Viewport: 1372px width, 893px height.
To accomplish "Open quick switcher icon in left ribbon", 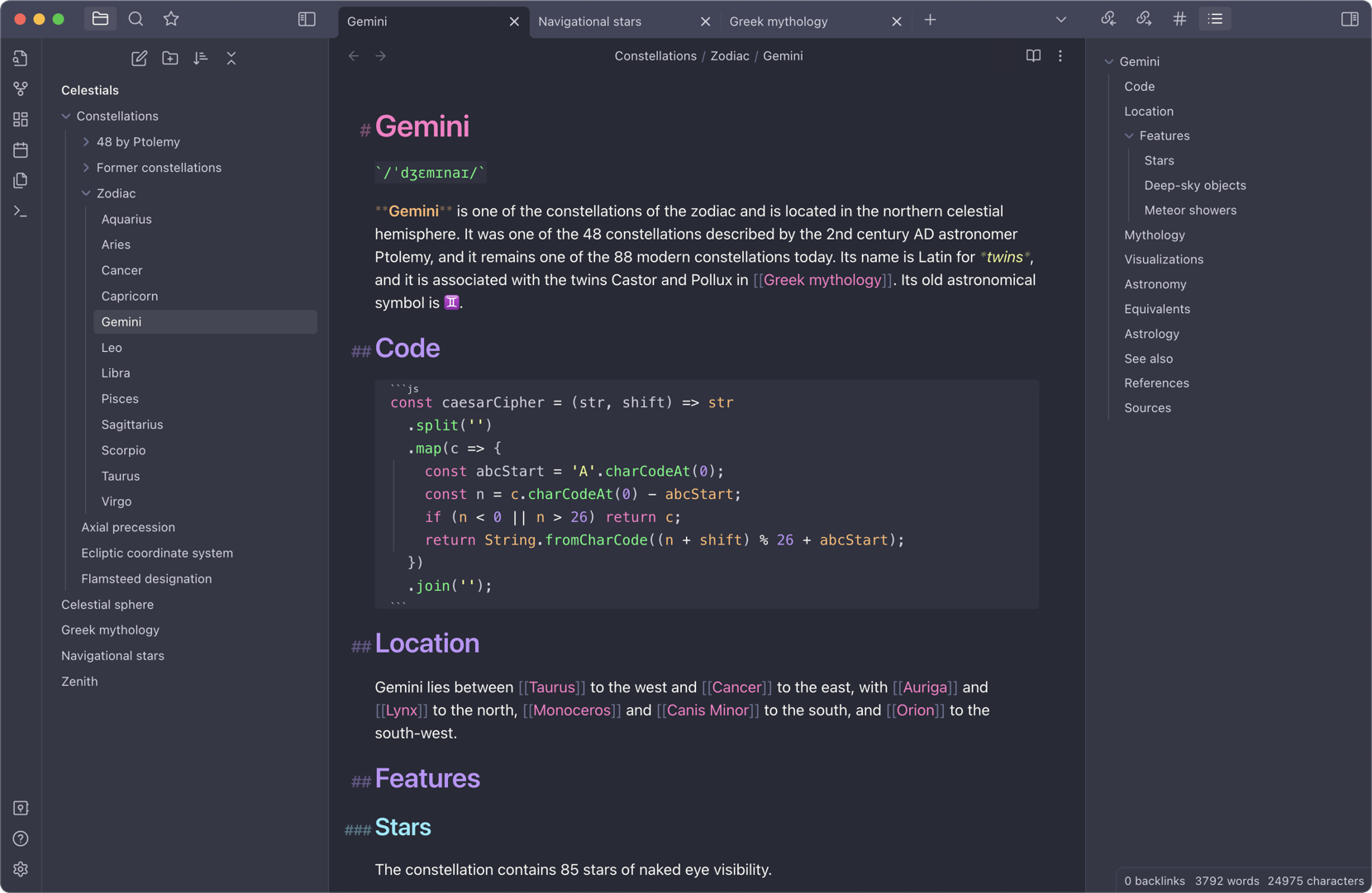I will [x=21, y=59].
